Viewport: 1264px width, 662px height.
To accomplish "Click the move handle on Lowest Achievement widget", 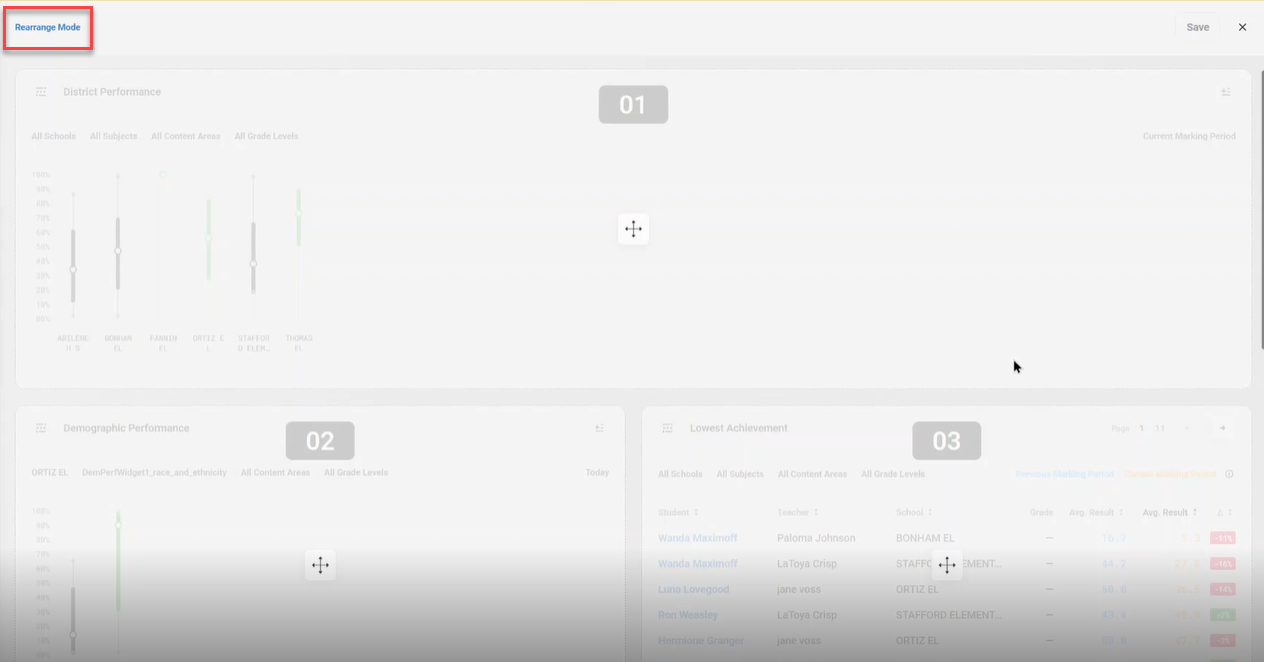I will (946, 565).
